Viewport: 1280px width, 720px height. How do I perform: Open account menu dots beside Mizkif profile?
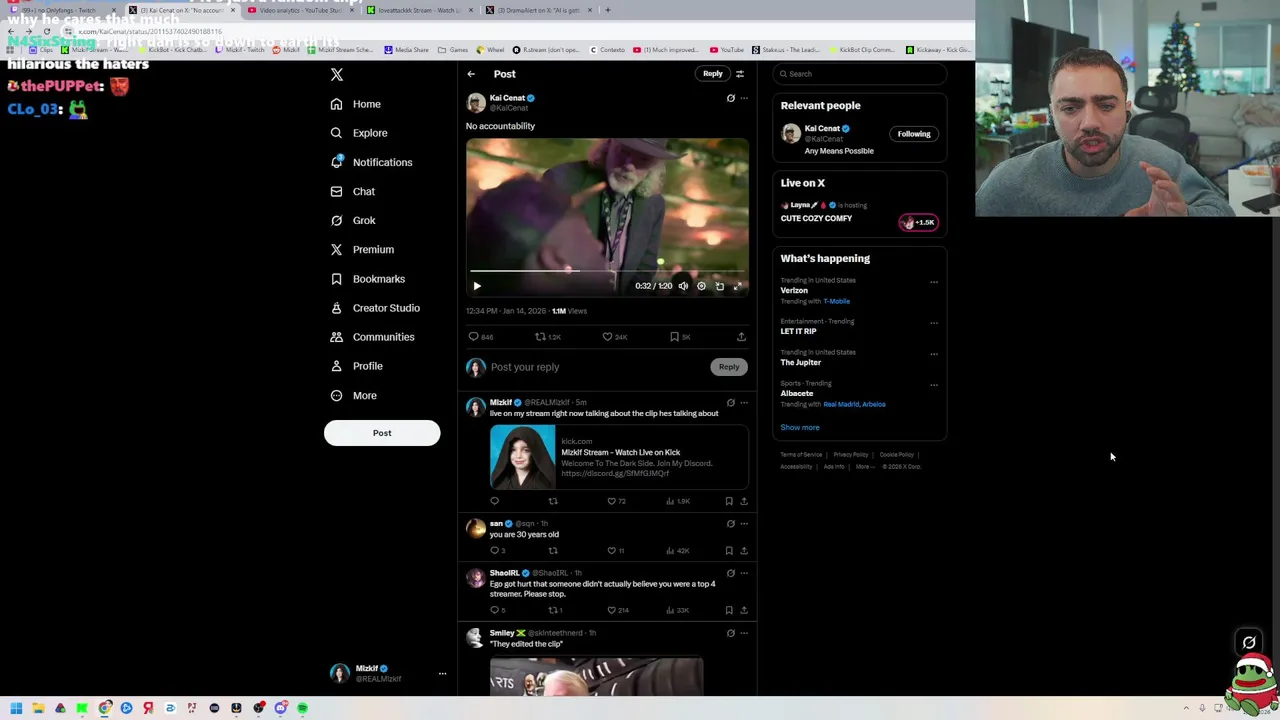point(442,674)
